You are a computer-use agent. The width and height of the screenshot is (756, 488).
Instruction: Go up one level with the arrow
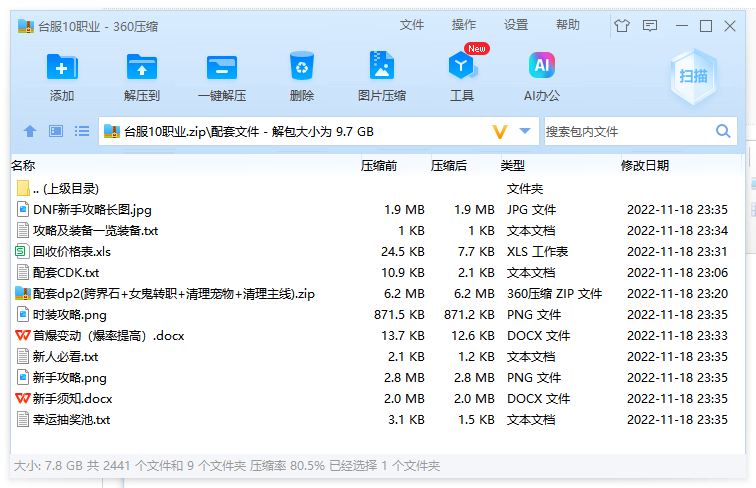(x=30, y=131)
